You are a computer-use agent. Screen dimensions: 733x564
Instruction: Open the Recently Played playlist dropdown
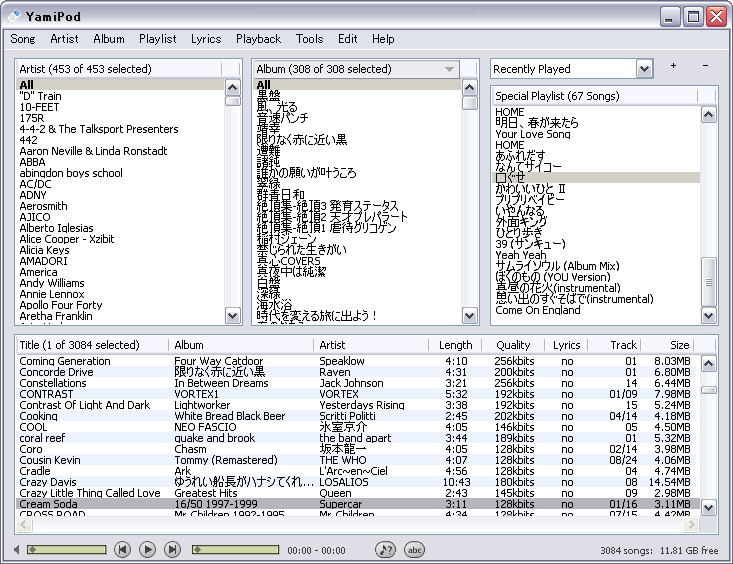click(x=644, y=69)
